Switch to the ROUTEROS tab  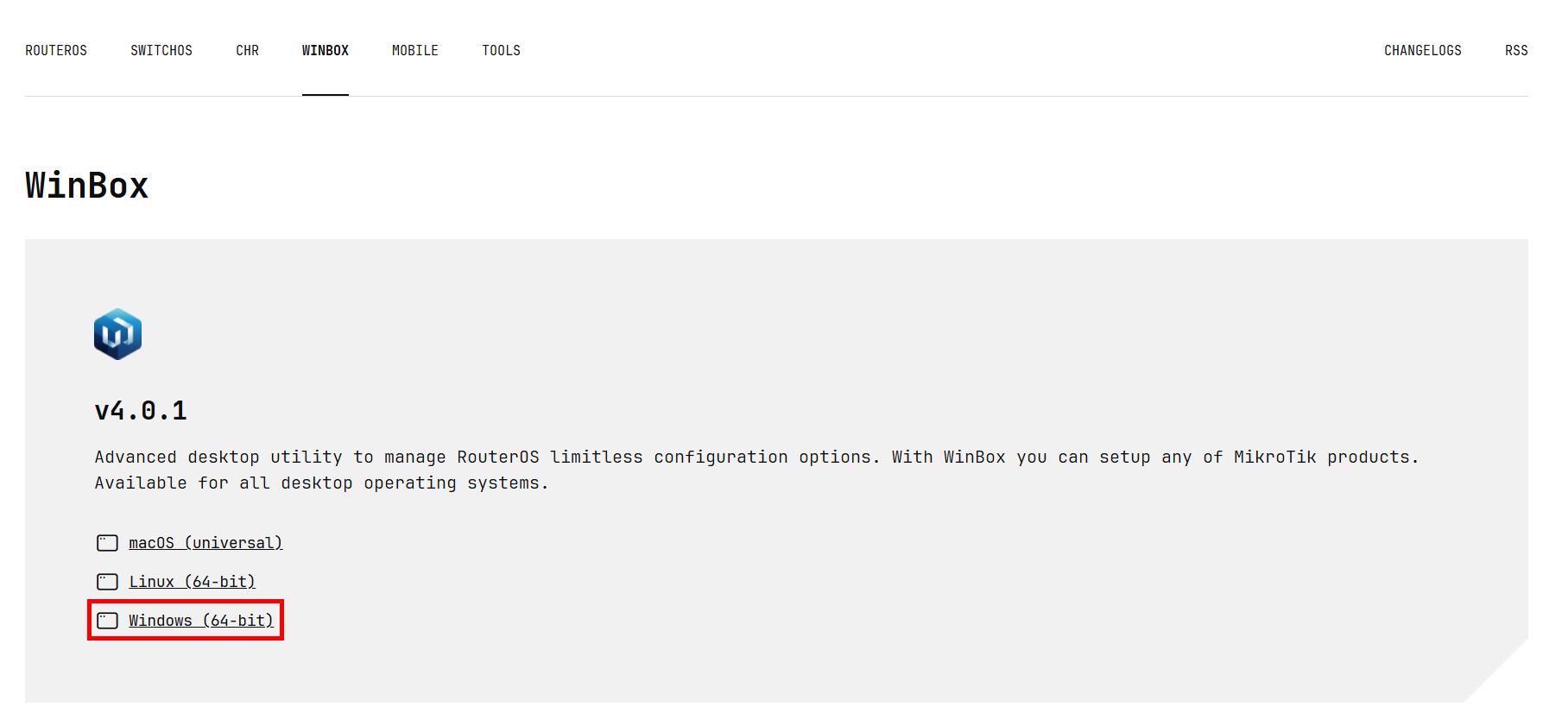tap(56, 51)
